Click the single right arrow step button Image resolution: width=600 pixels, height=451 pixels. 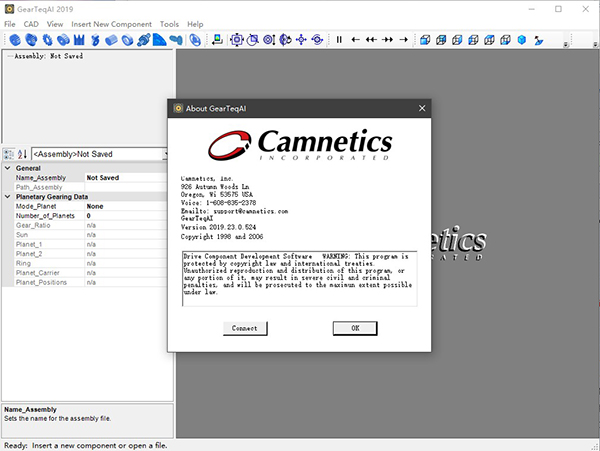point(403,40)
